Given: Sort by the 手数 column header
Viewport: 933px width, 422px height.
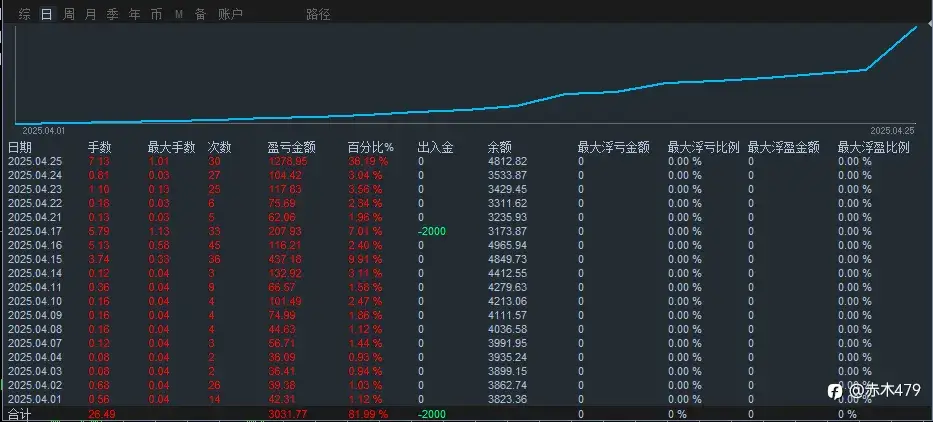Looking at the screenshot, I should (x=100, y=148).
